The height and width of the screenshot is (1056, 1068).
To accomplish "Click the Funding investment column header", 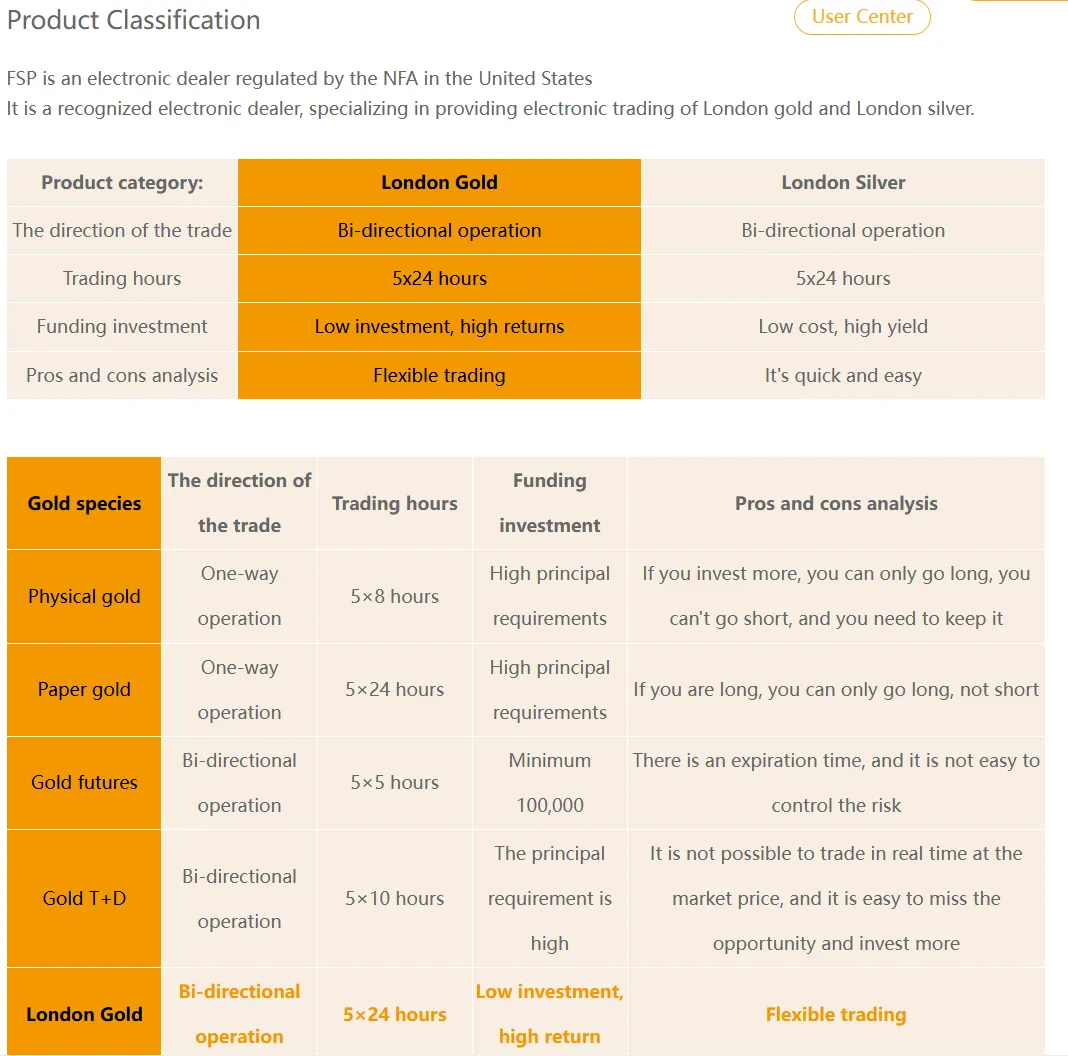I will [x=550, y=503].
